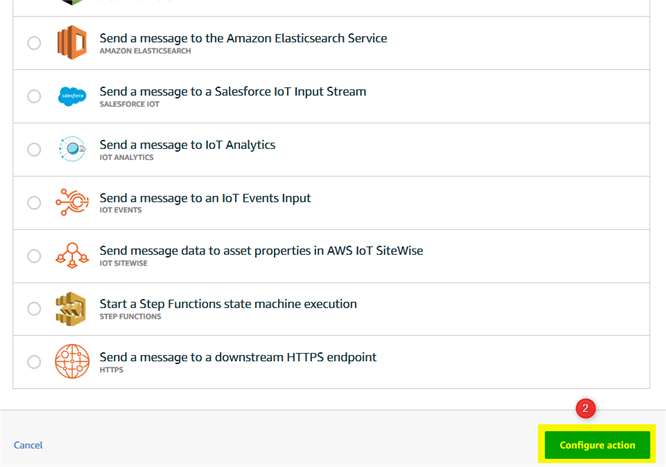
Task: Click 'Start a Step Functions state machine execution' text
Action: pos(228,304)
